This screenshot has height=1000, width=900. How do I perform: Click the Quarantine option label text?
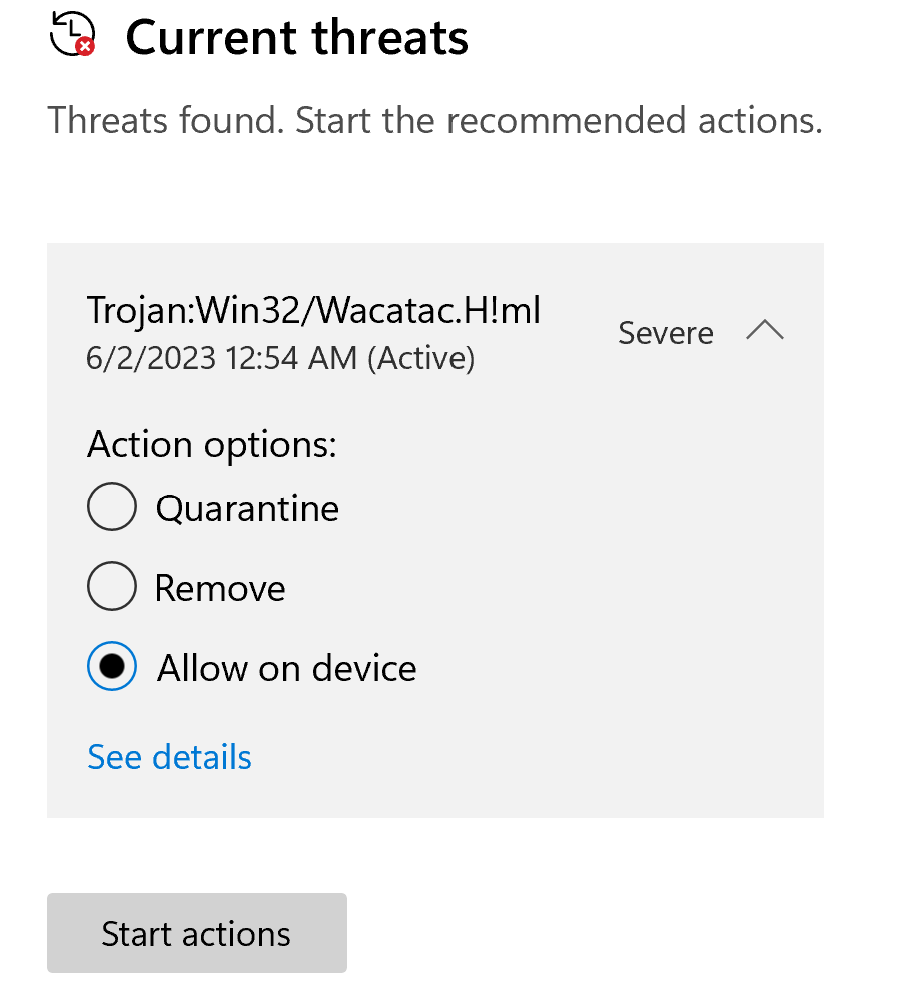pyautogui.click(x=247, y=509)
